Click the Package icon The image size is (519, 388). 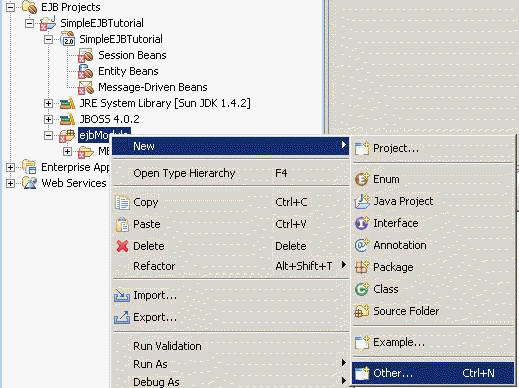point(362,267)
